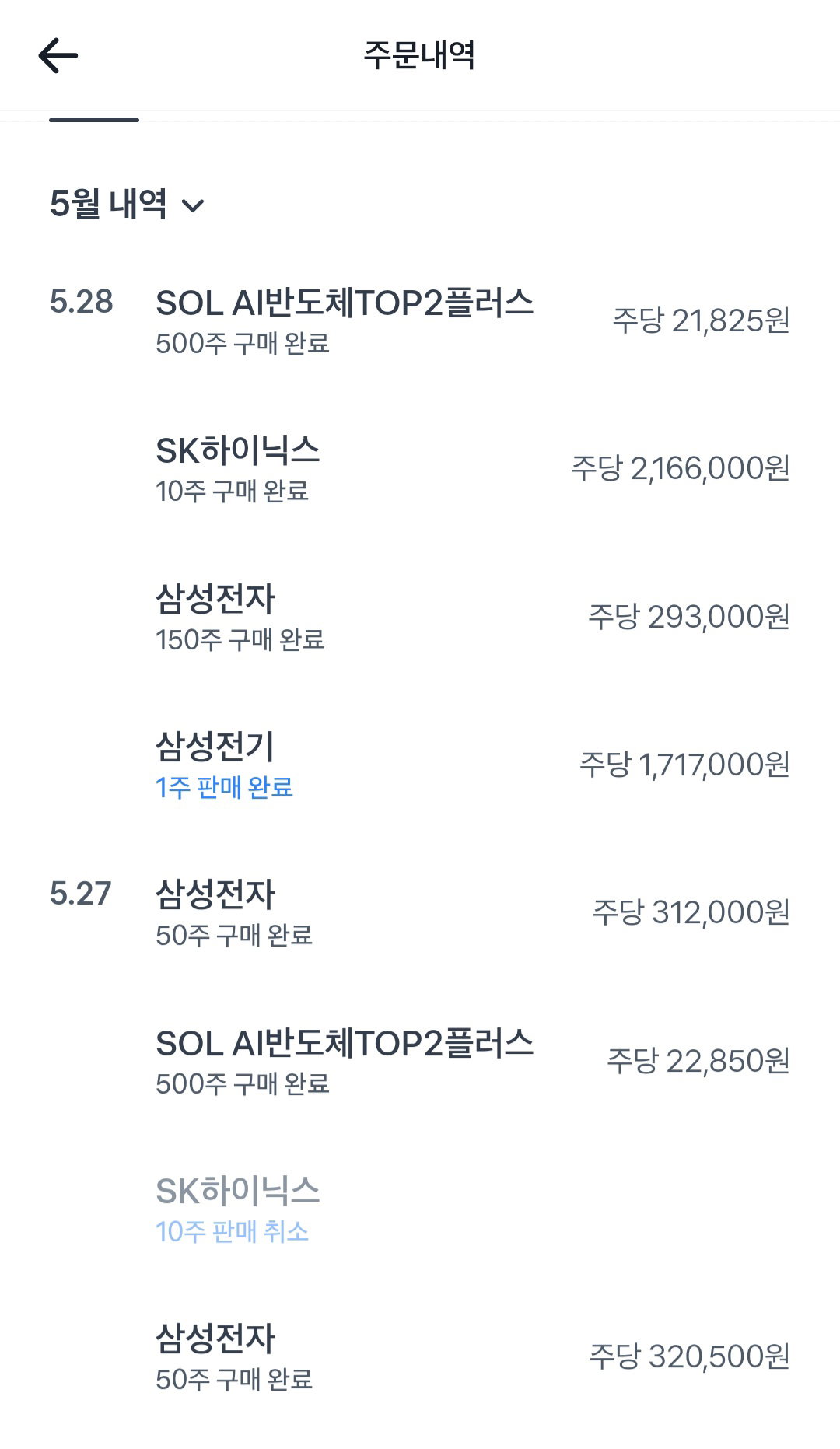Viewport: 840px width, 1449px height.
Task: Click price 주당 1,717,000원
Action: pos(684,765)
